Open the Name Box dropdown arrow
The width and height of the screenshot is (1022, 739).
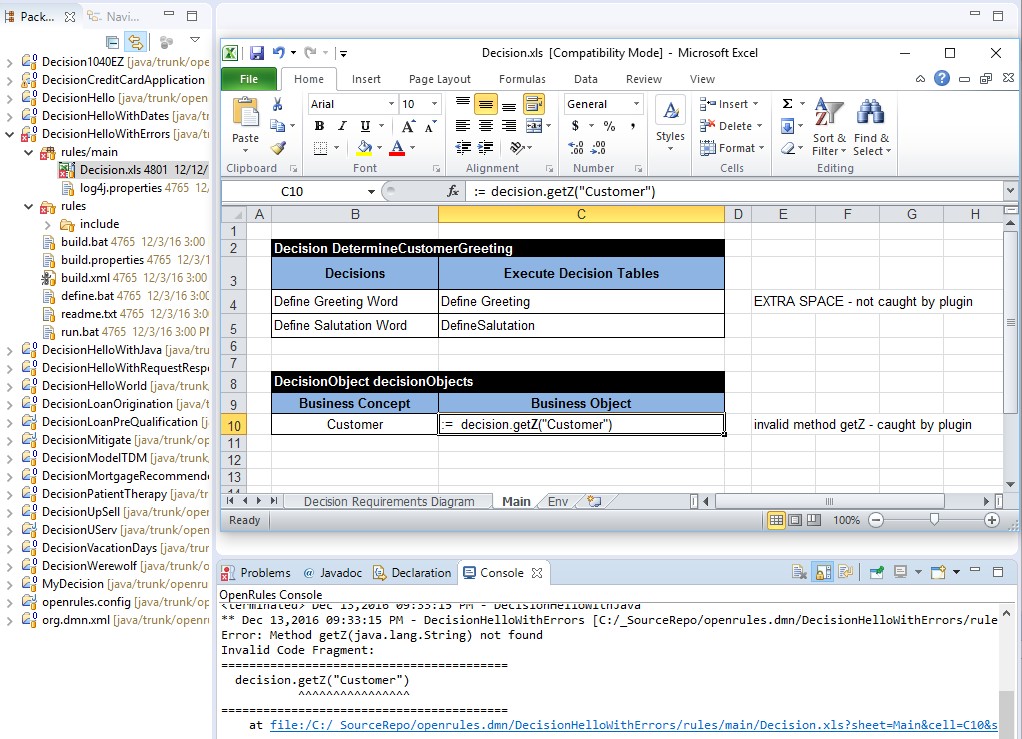tap(371, 192)
